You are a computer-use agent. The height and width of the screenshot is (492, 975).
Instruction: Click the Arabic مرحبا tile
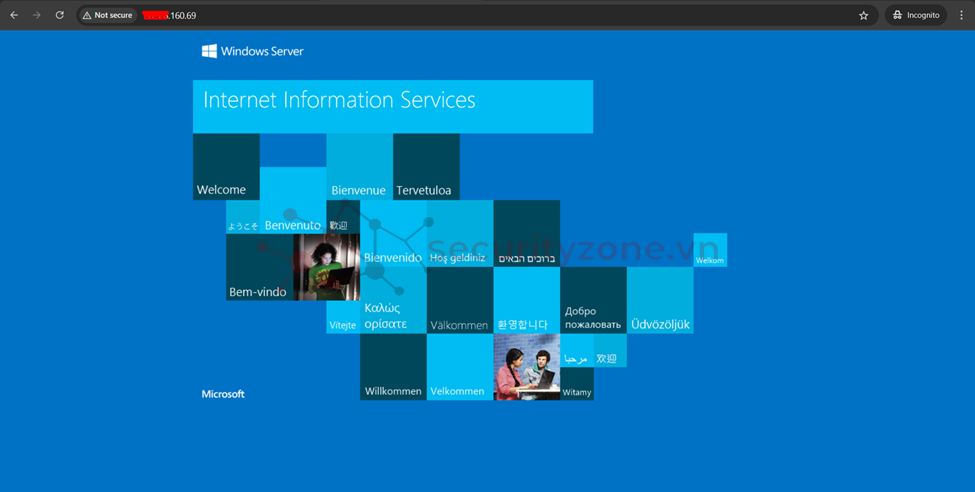[x=577, y=351]
